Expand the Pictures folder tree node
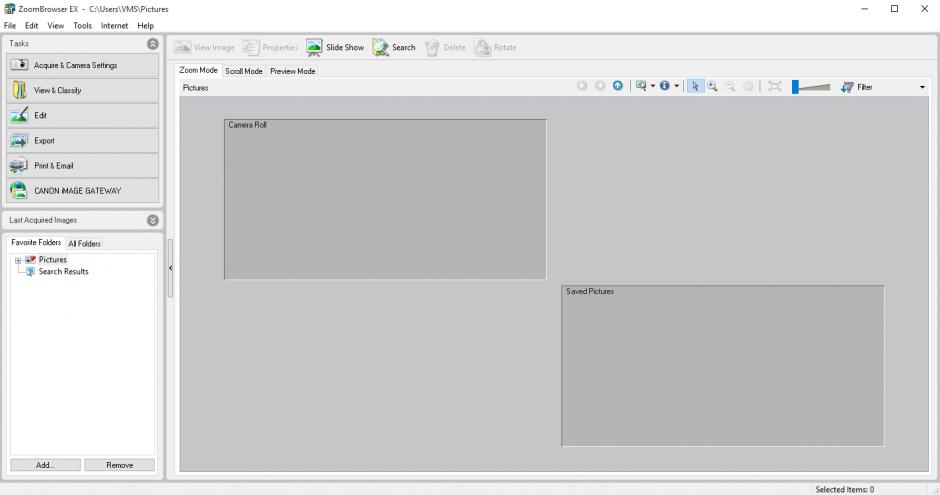940x495 pixels. coord(17,260)
